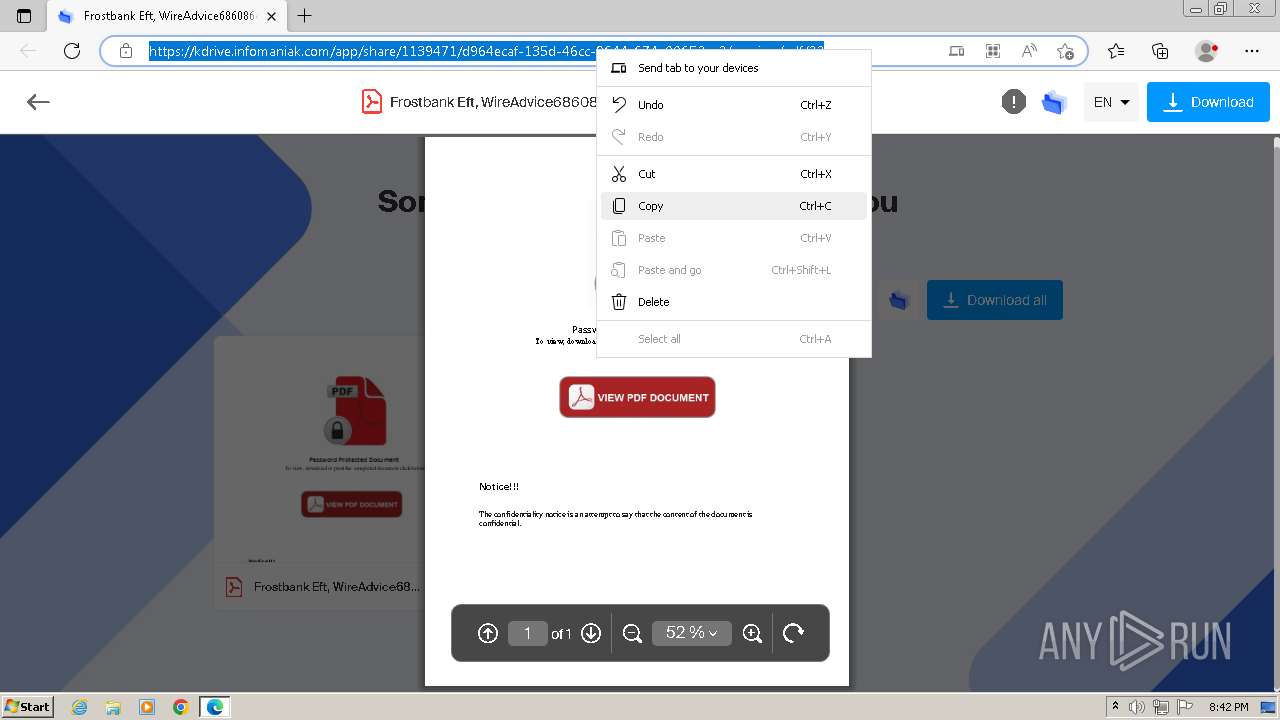Click the taskbar clock 8:42 PM
The width and height of the screenshot is (1280, 720).
click(1228, 707)
